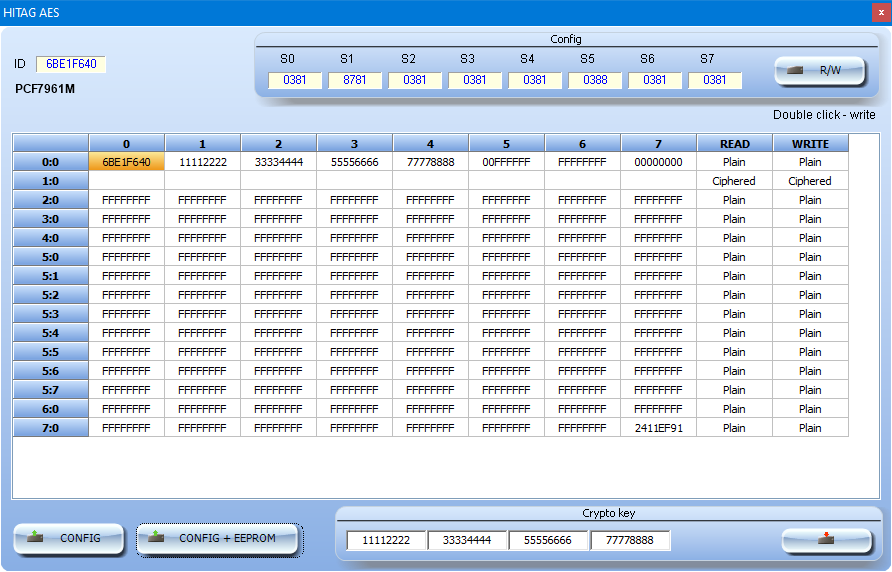This screenshot has height=572, width=892.
Task: Select row header 0:0
Action: [51, 162]
